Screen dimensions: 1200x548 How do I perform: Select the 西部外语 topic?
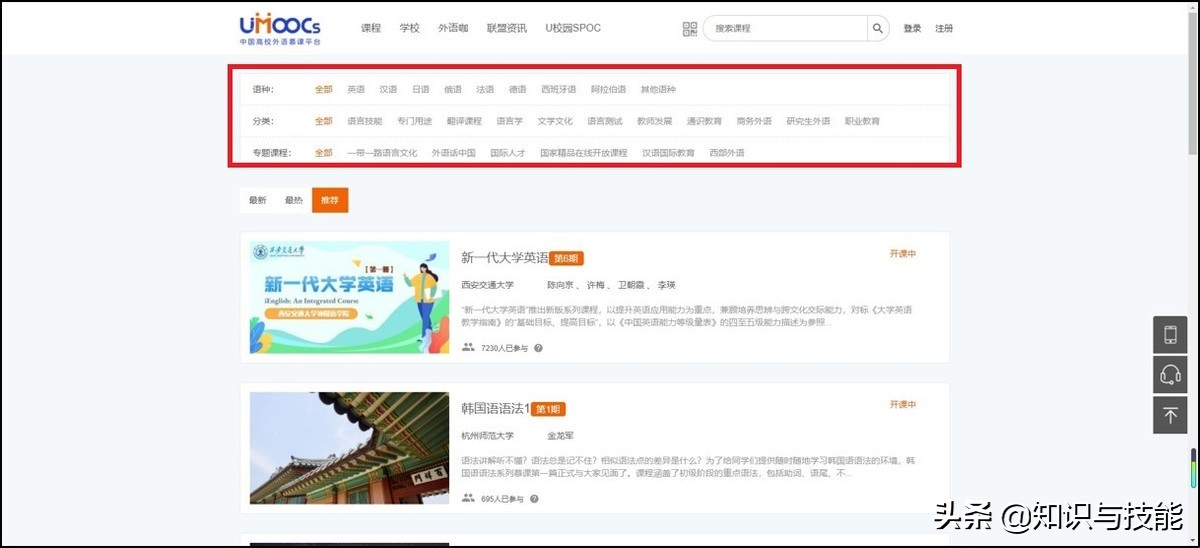726,153
